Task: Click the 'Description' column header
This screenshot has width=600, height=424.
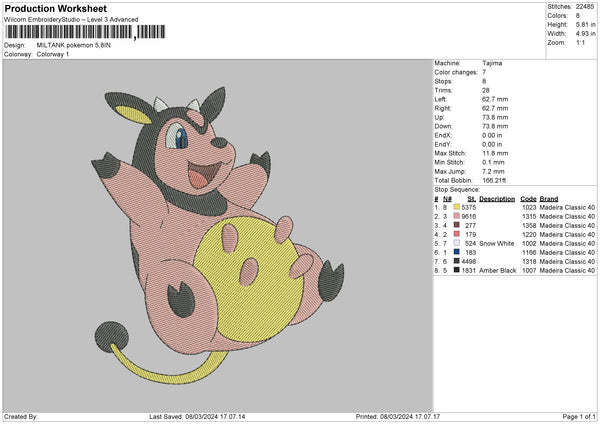Action: coord(497,199)
